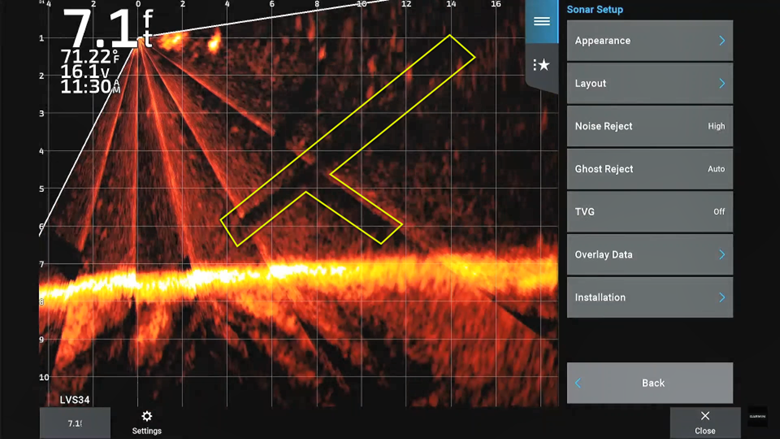Expand the Layout chevron arrow
780x439 pixels.
coord(721,84)
